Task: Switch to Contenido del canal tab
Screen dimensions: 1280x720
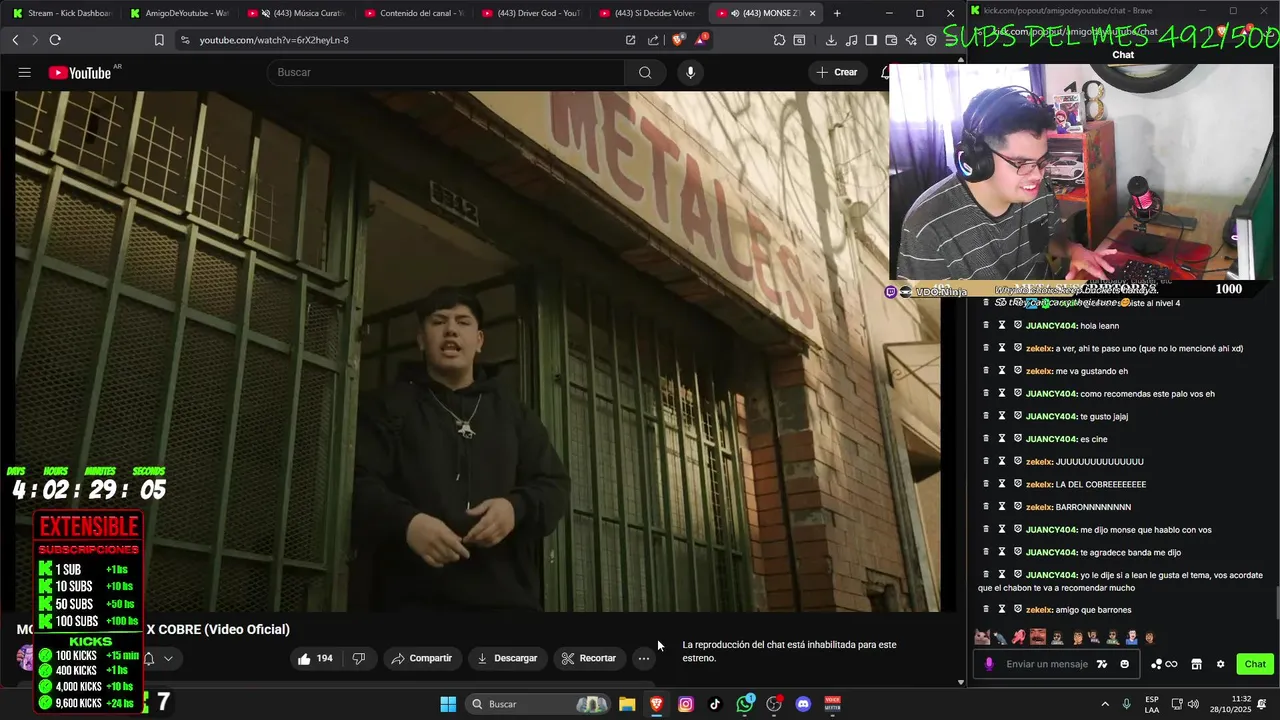Action: (x=414, y=13)
